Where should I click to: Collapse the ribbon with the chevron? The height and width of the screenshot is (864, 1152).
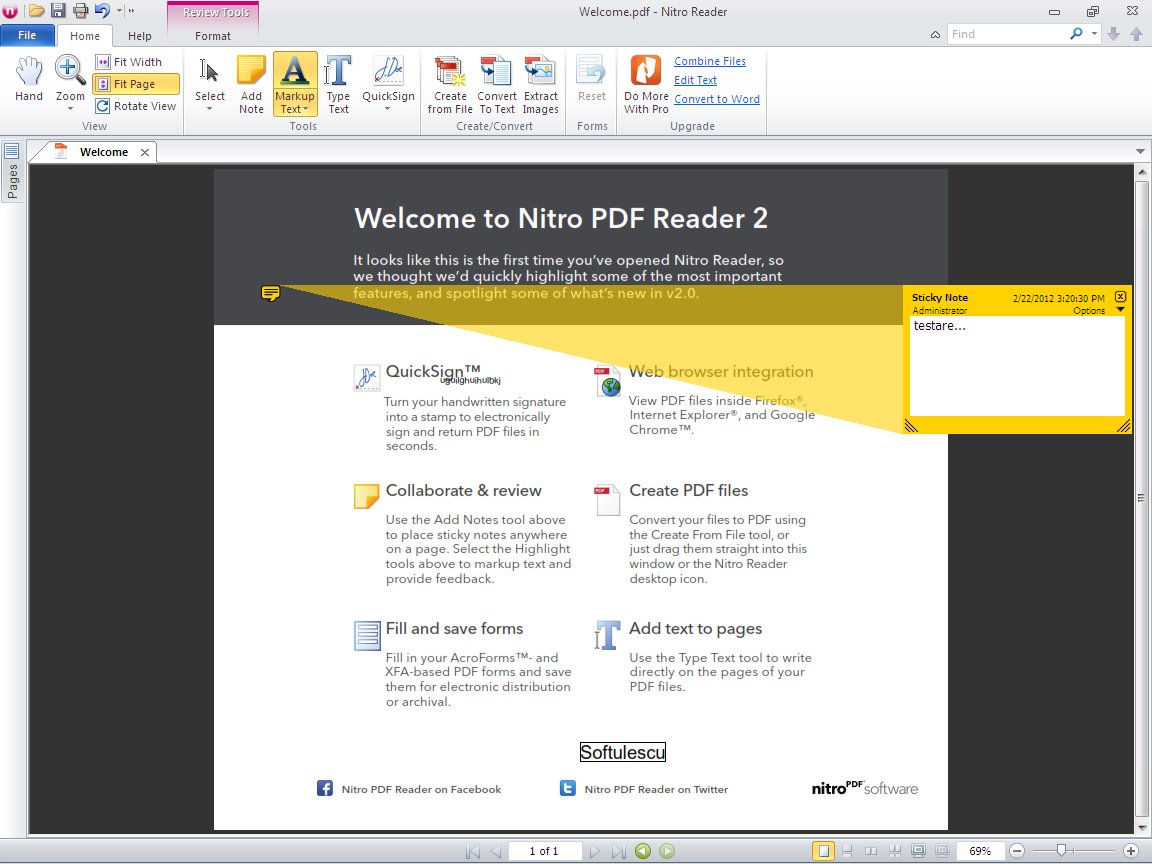point(935,35)
